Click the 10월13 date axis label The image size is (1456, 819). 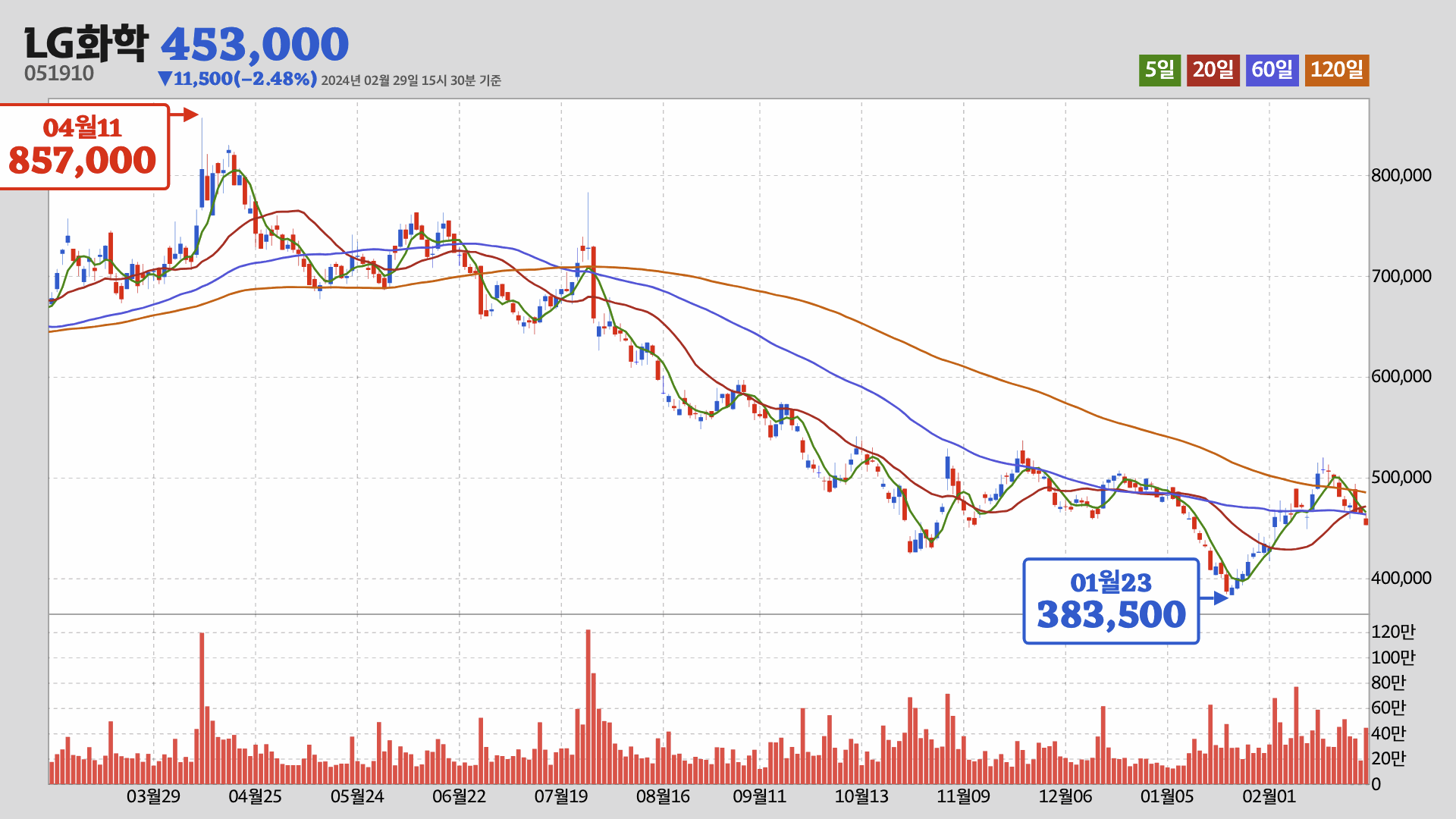click(861, 797)
